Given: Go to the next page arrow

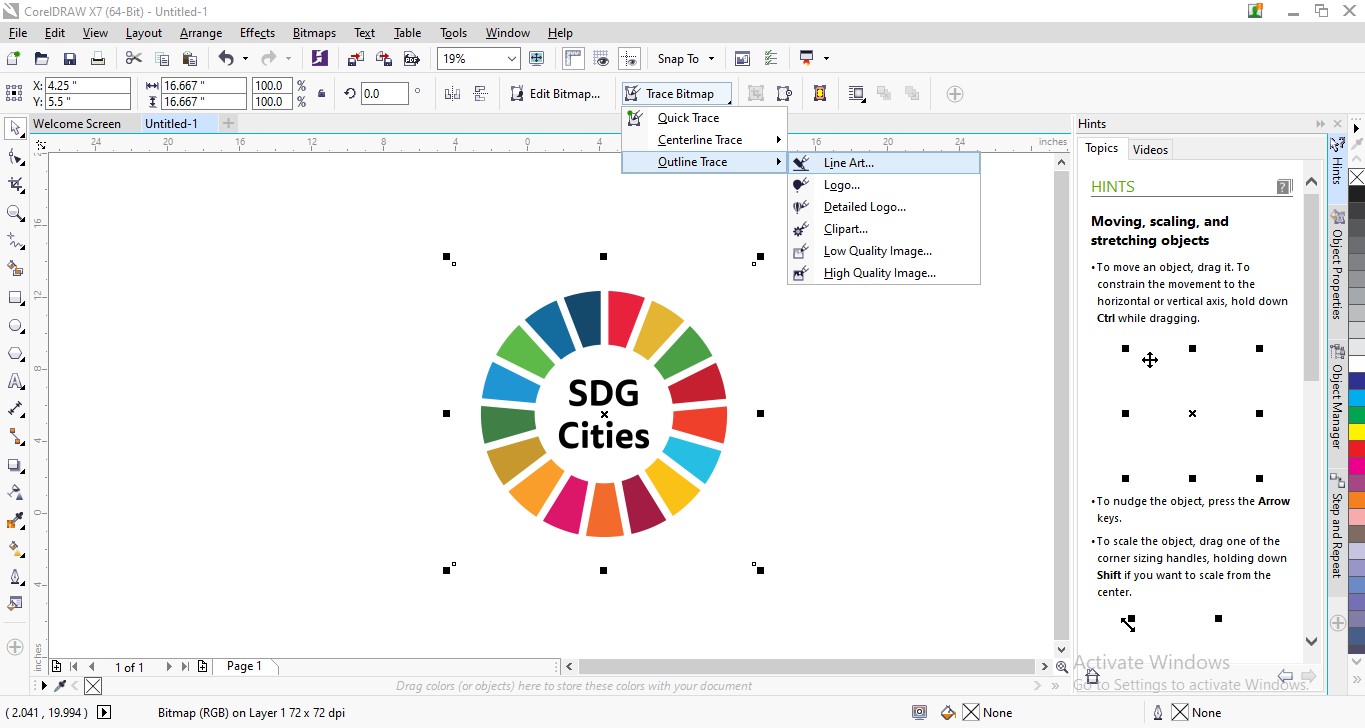Looking at the screenshot, I should [169, 667].
